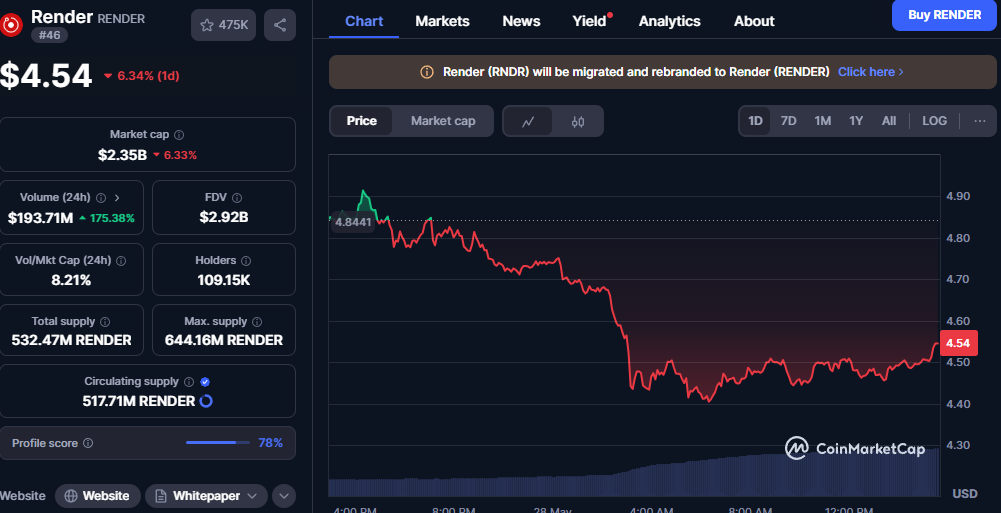Follow the Click here migration link
1001x513 pixels.
(x=870, y=71)
